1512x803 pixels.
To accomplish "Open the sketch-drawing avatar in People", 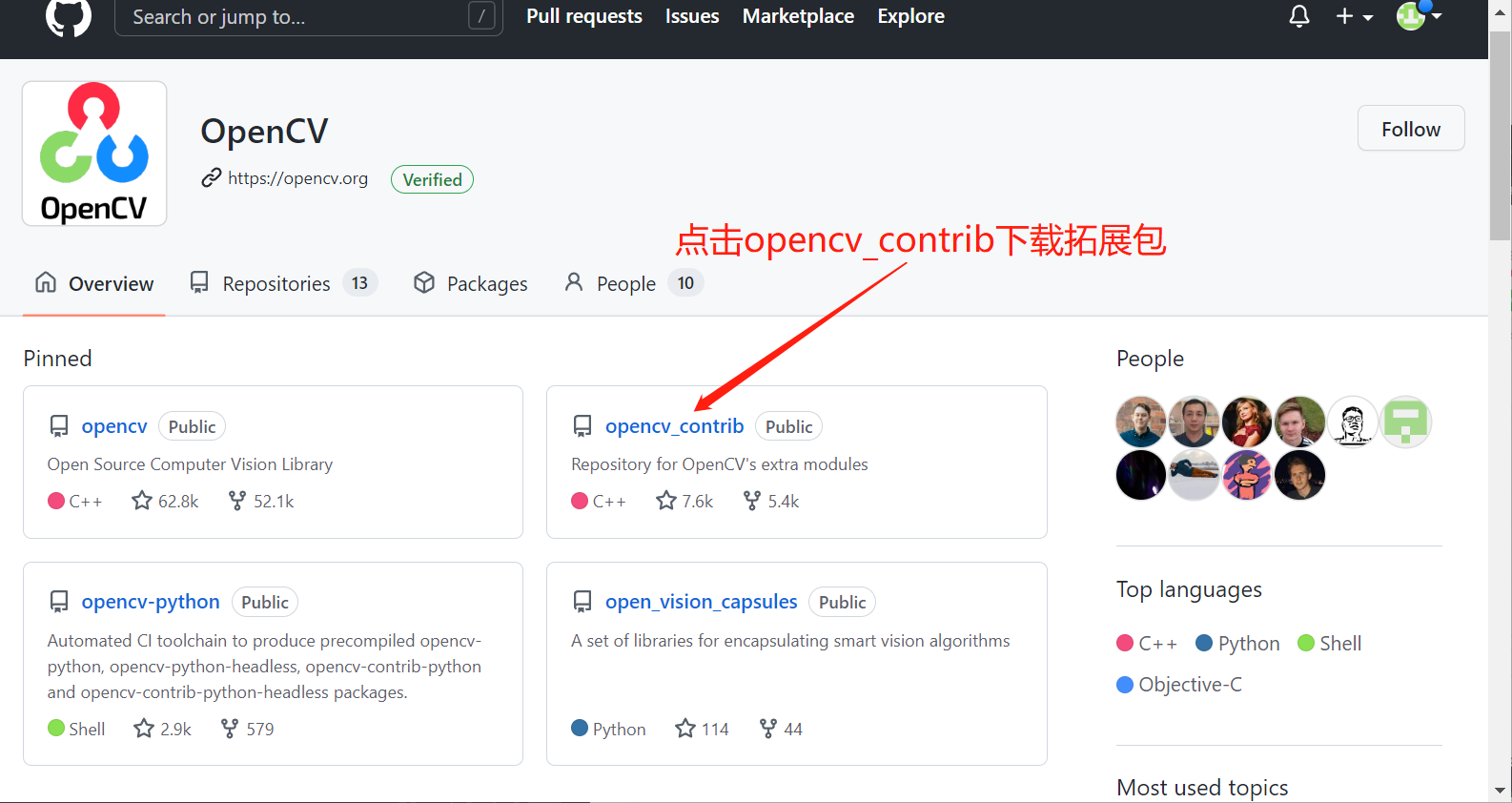I will (1352, 422).
